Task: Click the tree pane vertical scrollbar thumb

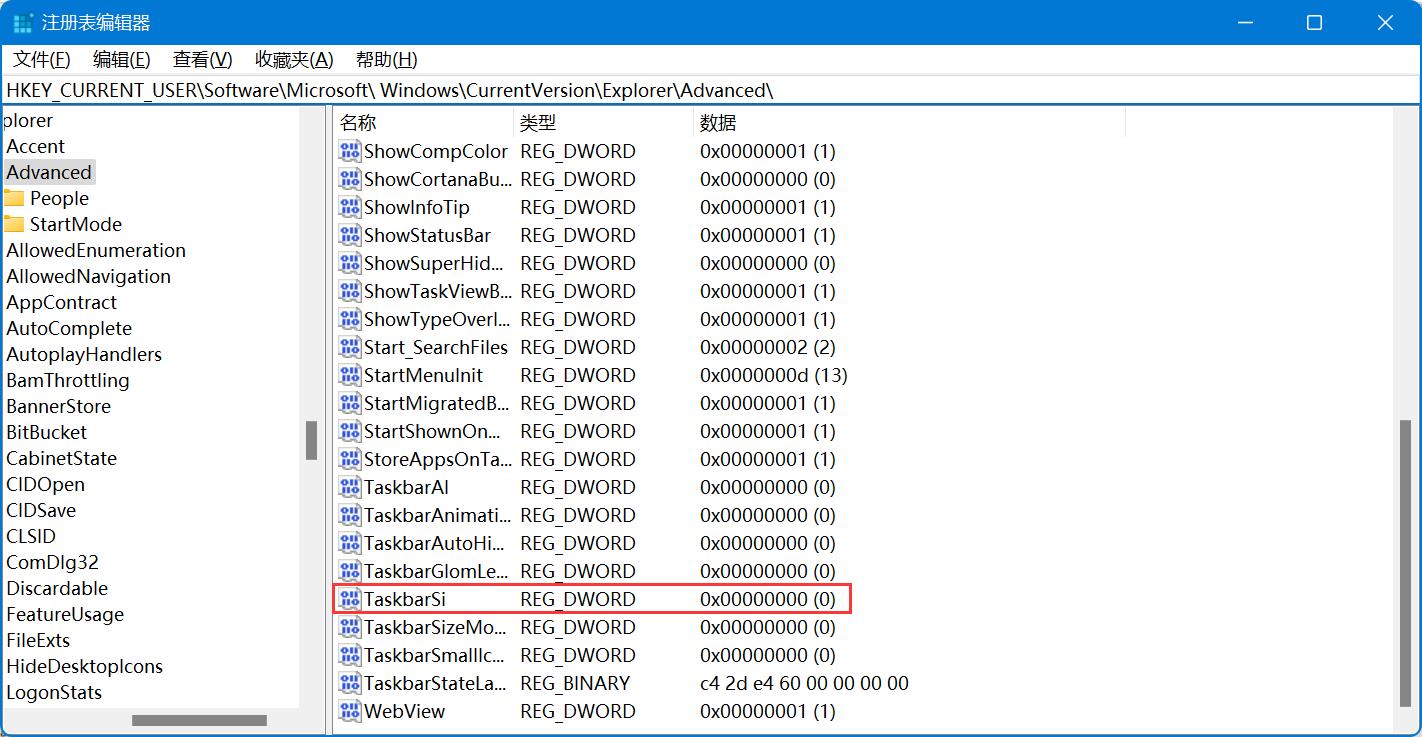Action: point(312,440)
